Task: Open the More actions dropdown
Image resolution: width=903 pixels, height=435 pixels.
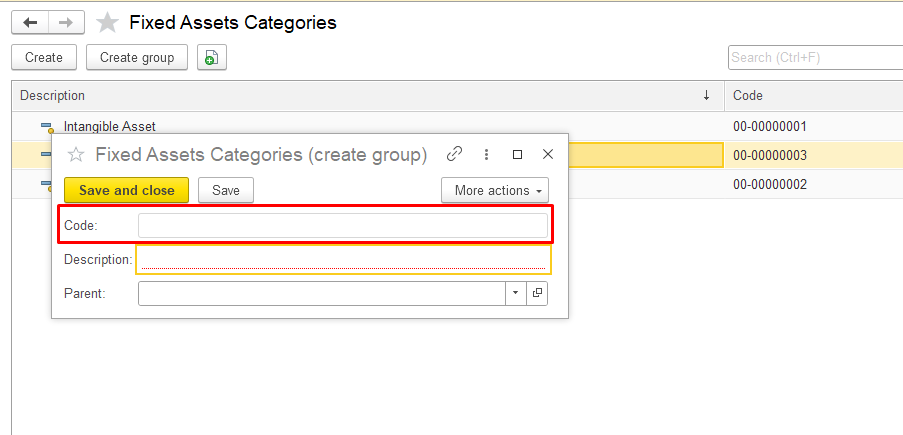Action: 495,190
